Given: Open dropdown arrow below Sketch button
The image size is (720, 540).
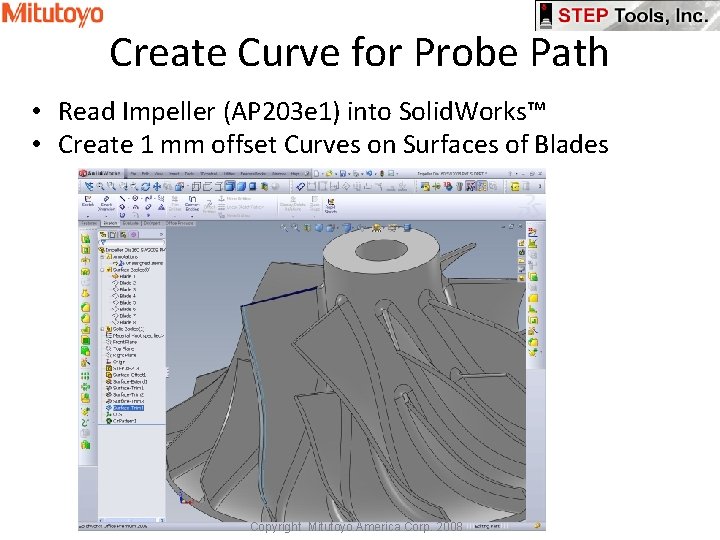Looking at the screenshot, I should tap(88, 217).
